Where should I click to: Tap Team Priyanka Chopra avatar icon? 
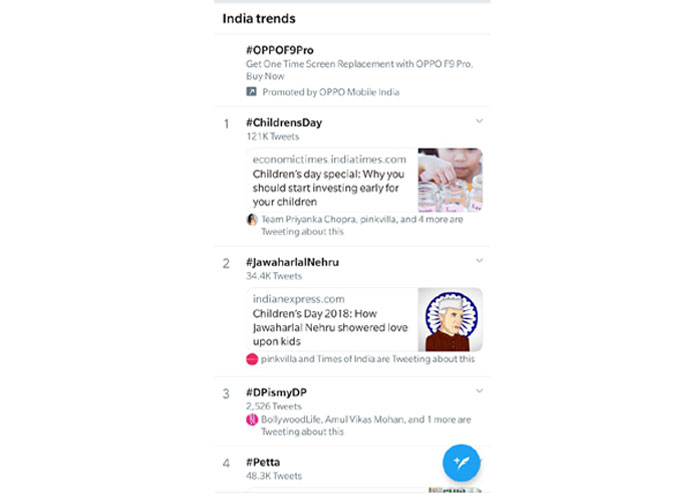(252, 219)
